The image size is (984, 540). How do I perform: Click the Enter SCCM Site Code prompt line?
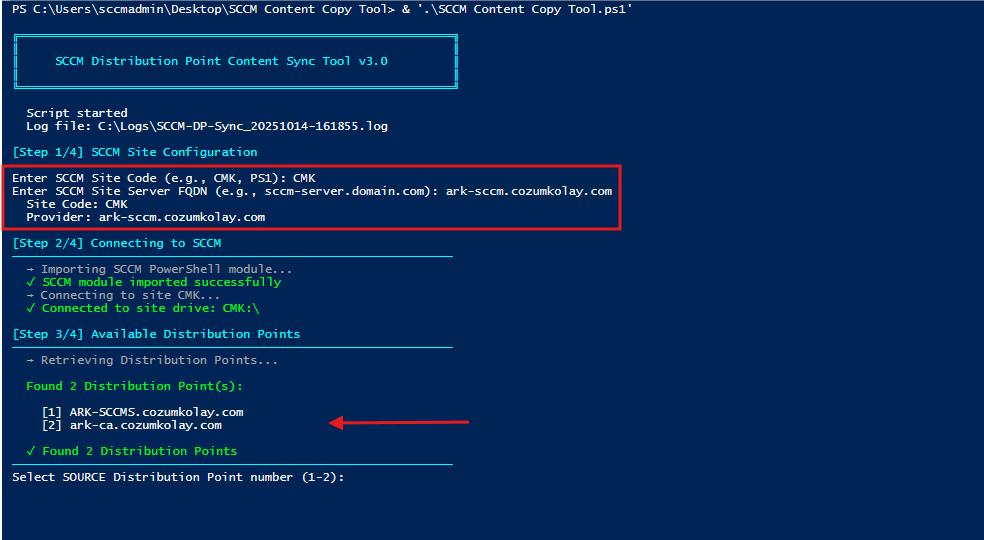[x=164, y=177]
